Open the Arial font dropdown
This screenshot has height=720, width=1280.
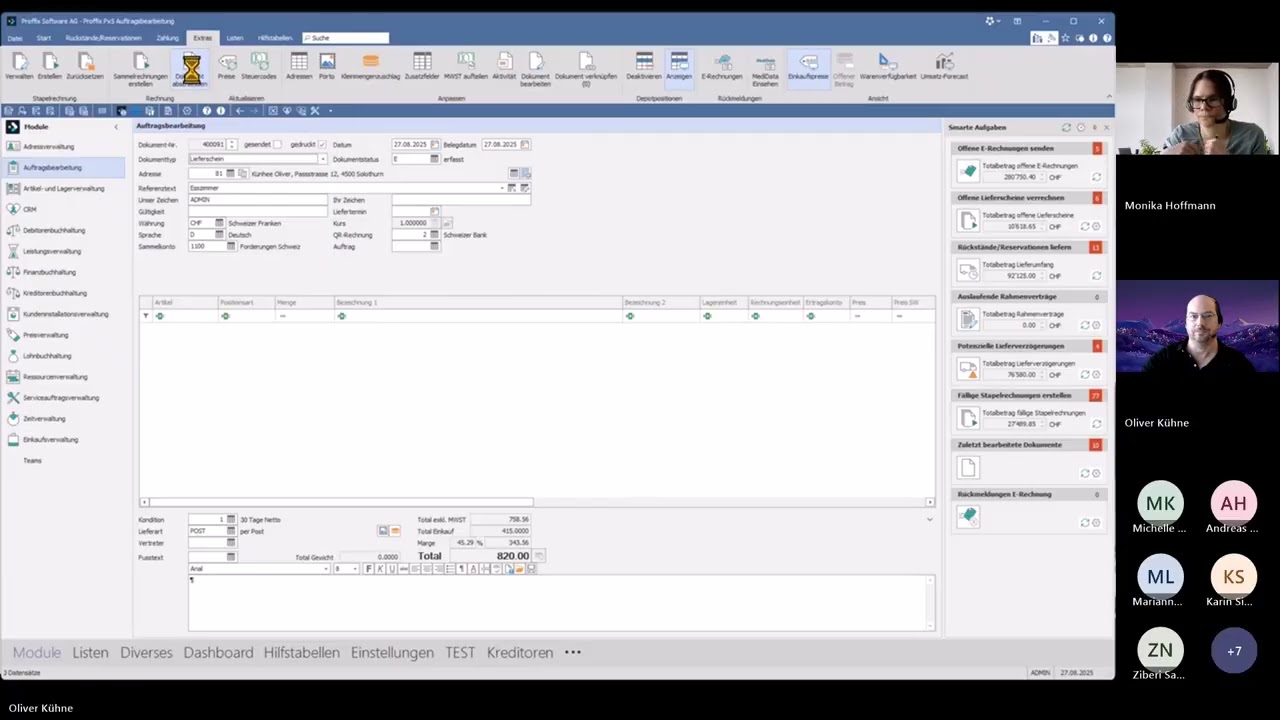326,569
